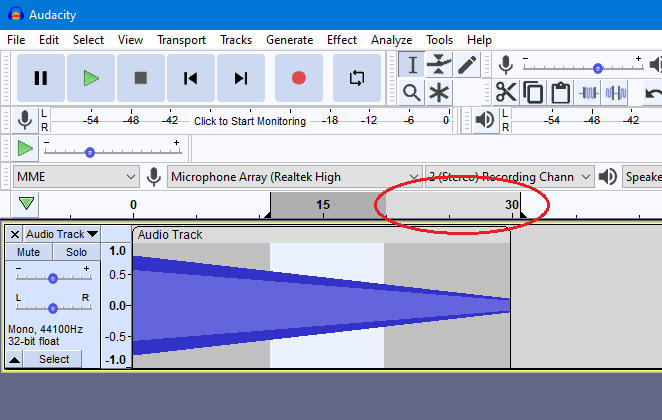Click the recording volume microphone icon

(505, 65)
